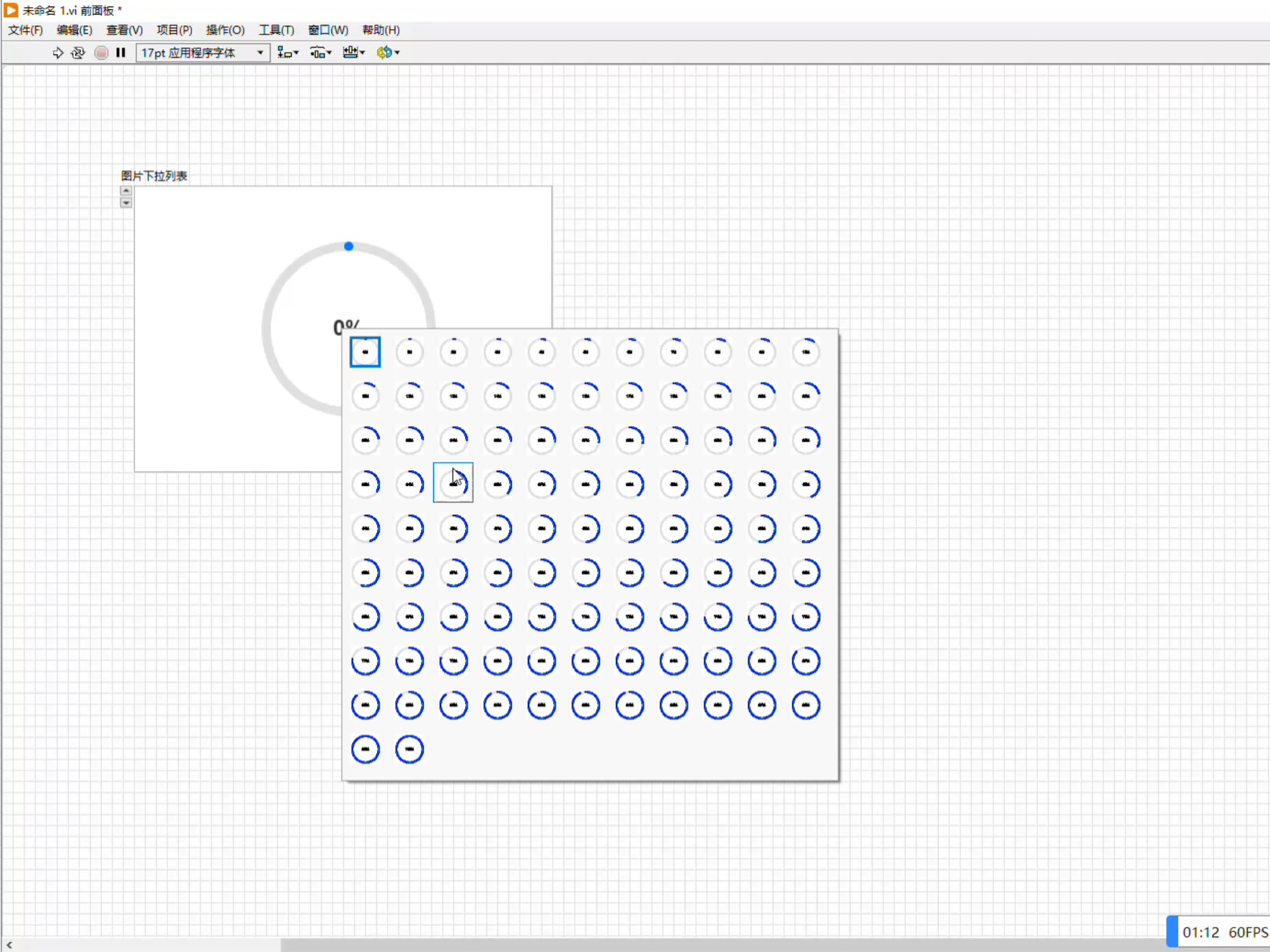Click the horizontal scrollbar left arrow

click(9, 945)
